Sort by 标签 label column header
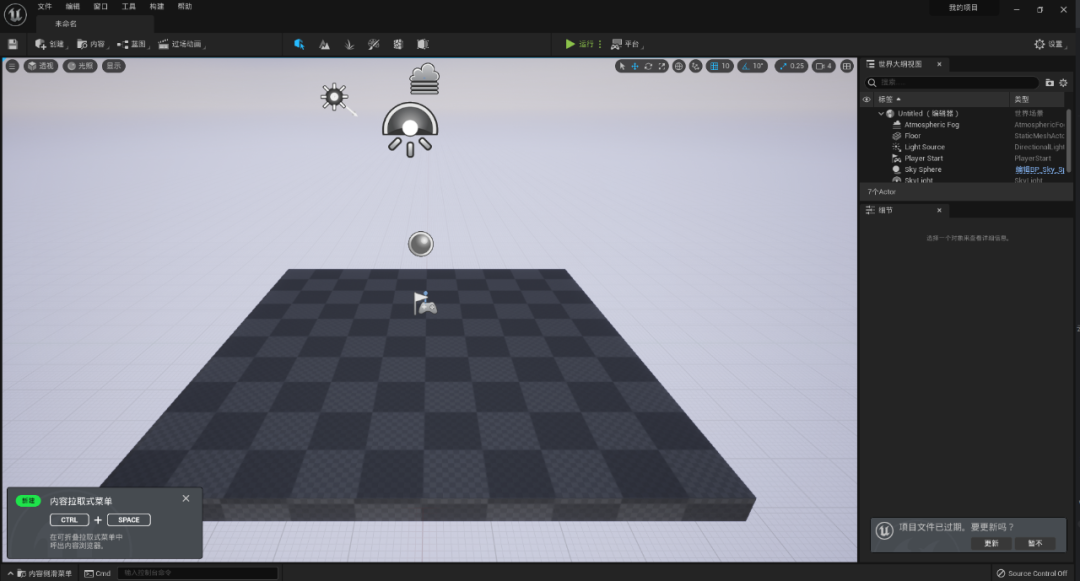The width and height of the screenshot is (1080, 581). coord(941,99)
